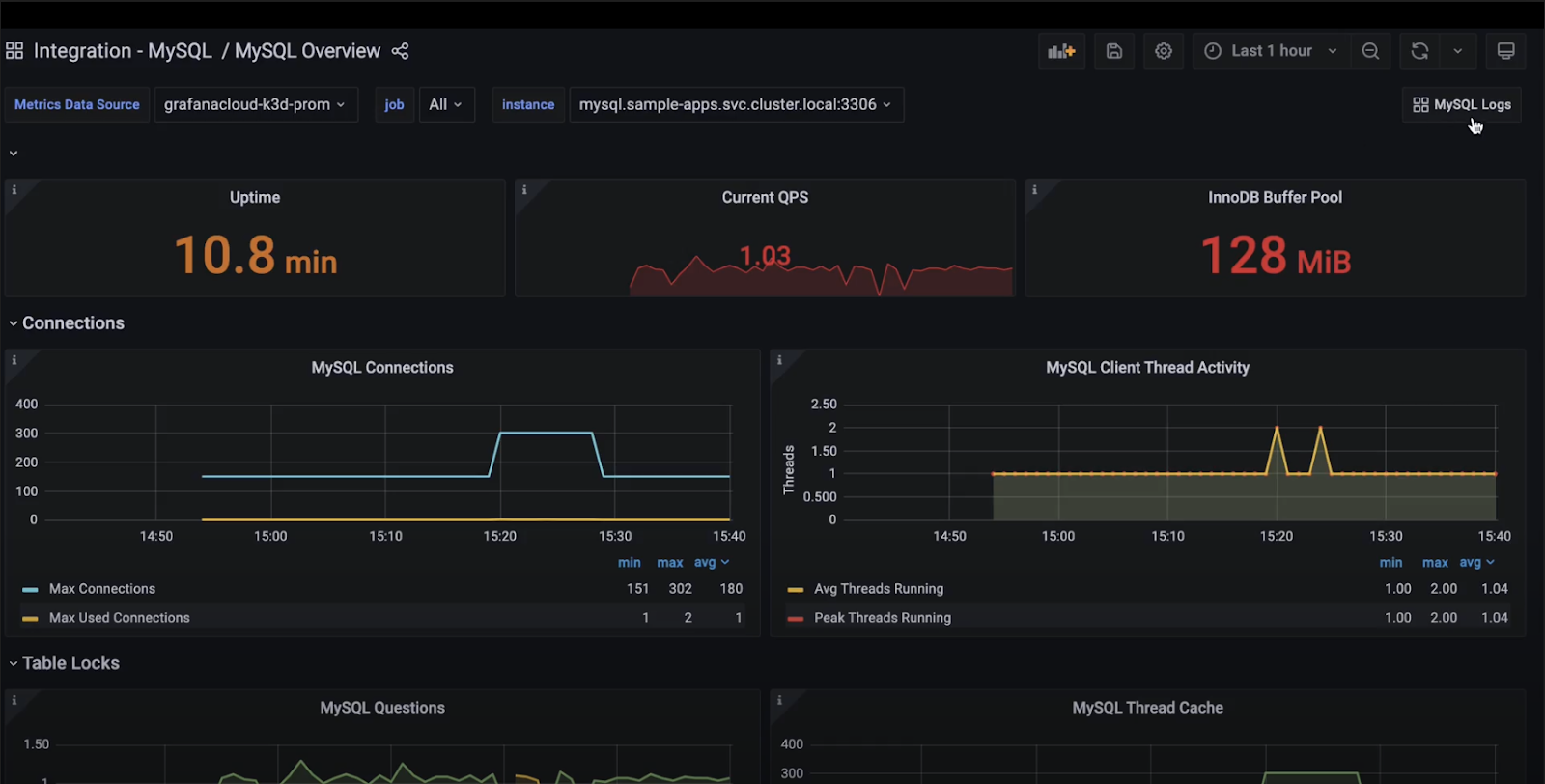Refresh the dashboard
The width and height of the screenshot is (1545, 784).
coord(1419,51)
